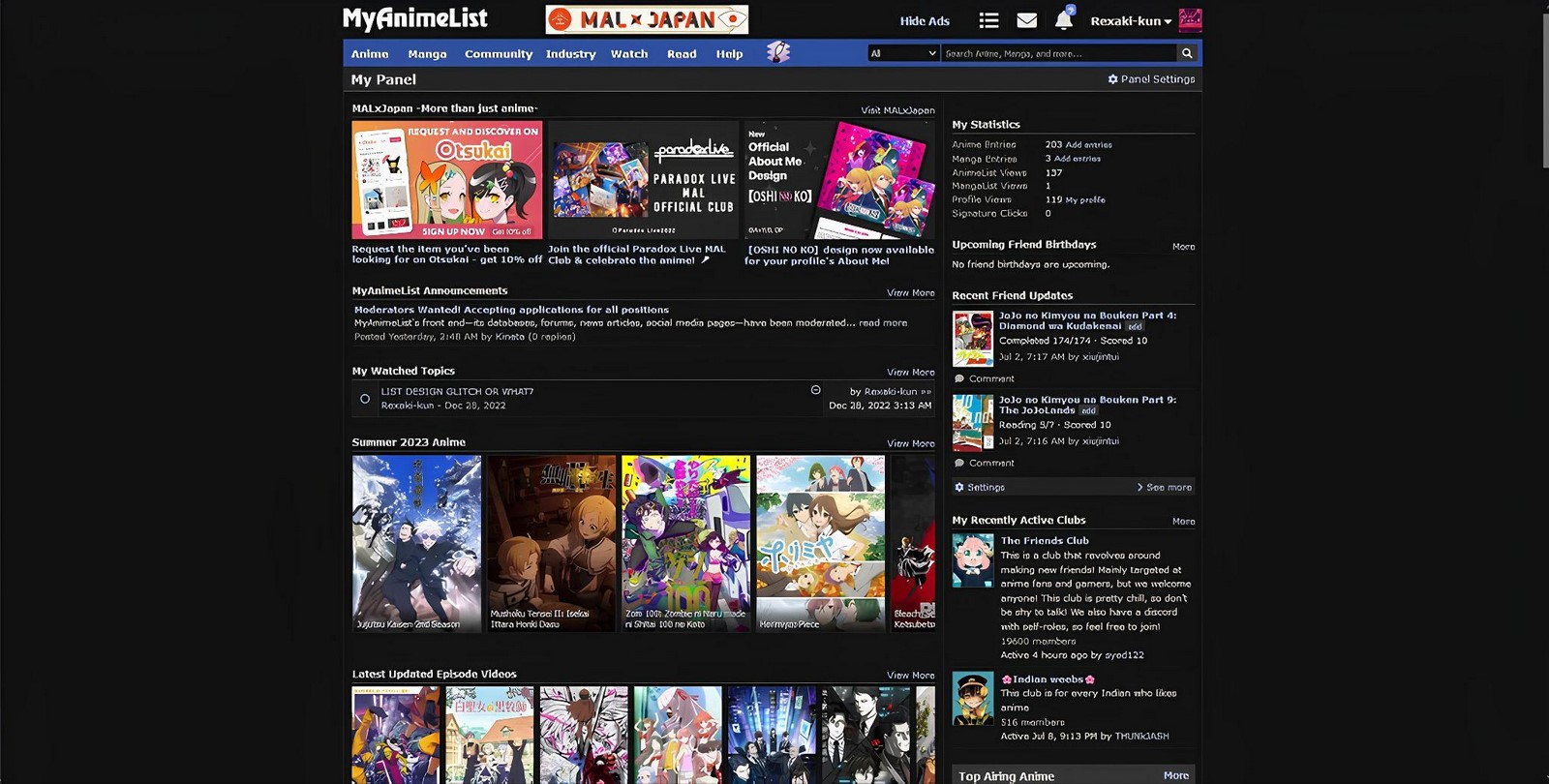Viewport: 1549px width, 784px height.
Task: Open the Moderators Wanted announcement
Action: tap(511, 310)
